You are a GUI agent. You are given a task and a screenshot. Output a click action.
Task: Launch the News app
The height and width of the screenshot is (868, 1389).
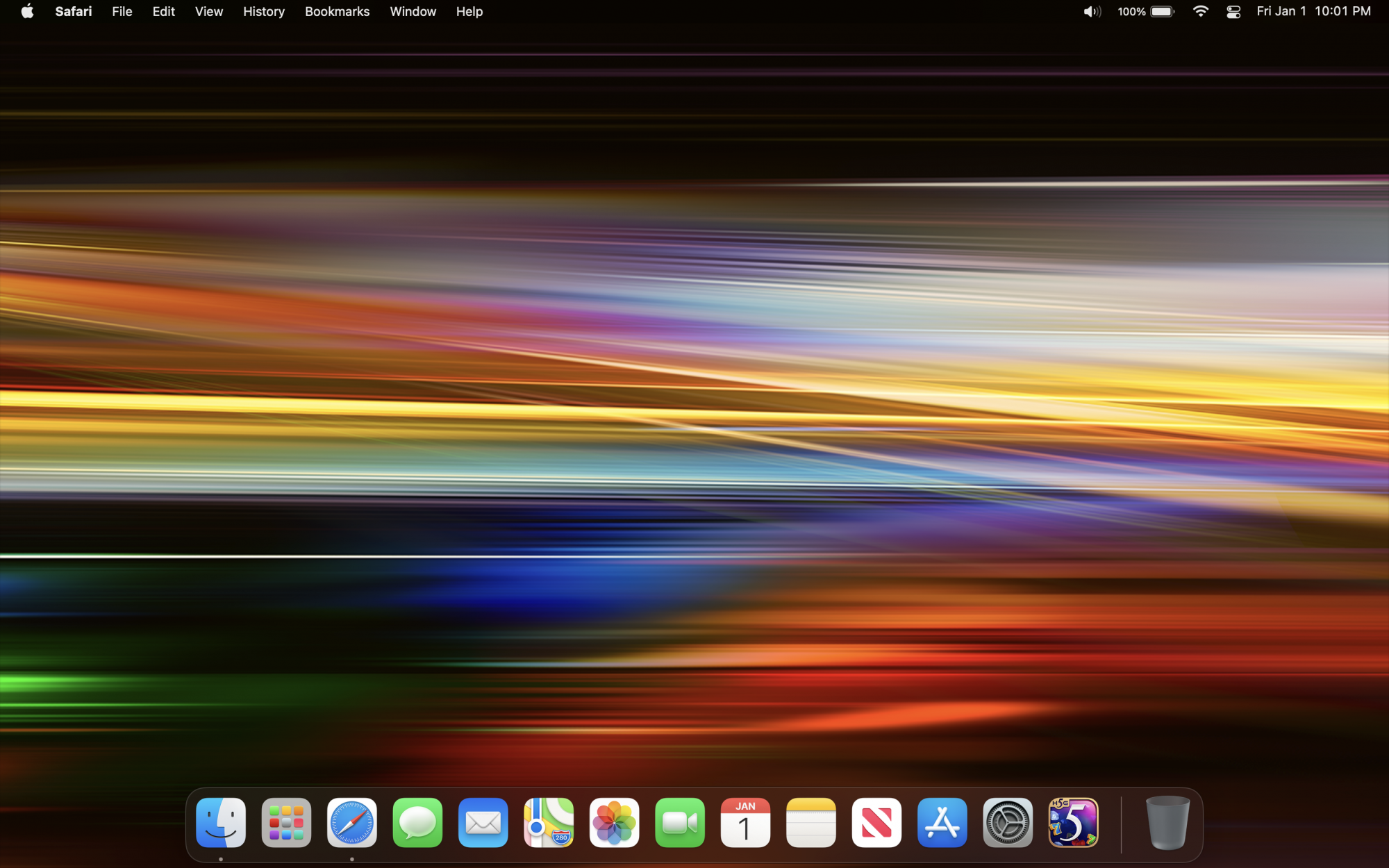(x=876, y=823)
